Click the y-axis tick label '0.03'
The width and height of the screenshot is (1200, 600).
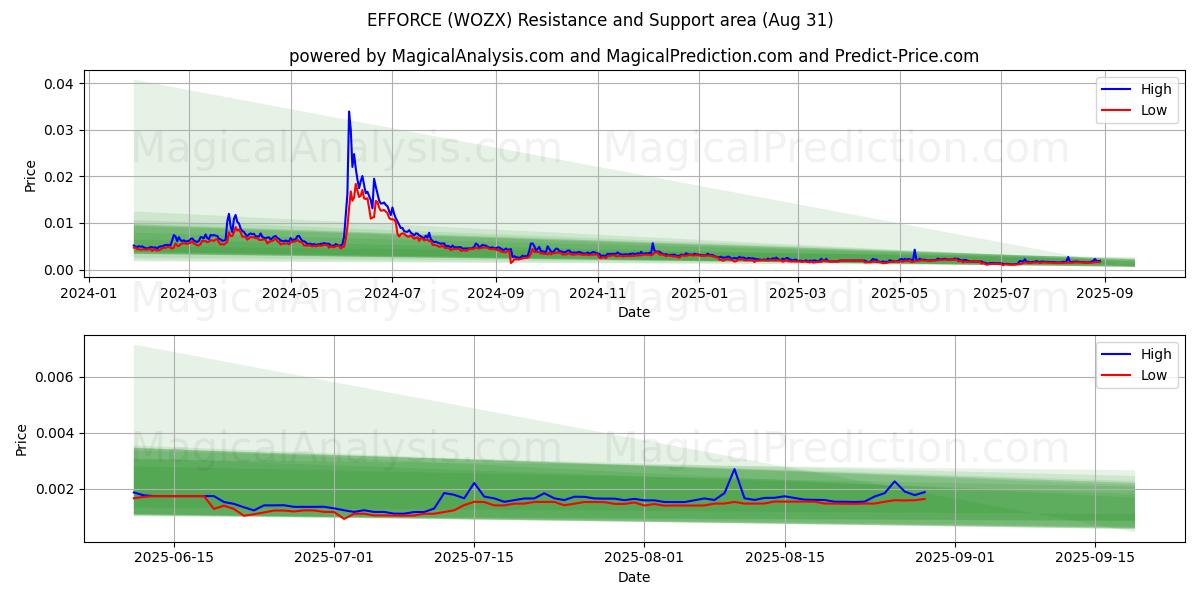click(x=58, y=130)
